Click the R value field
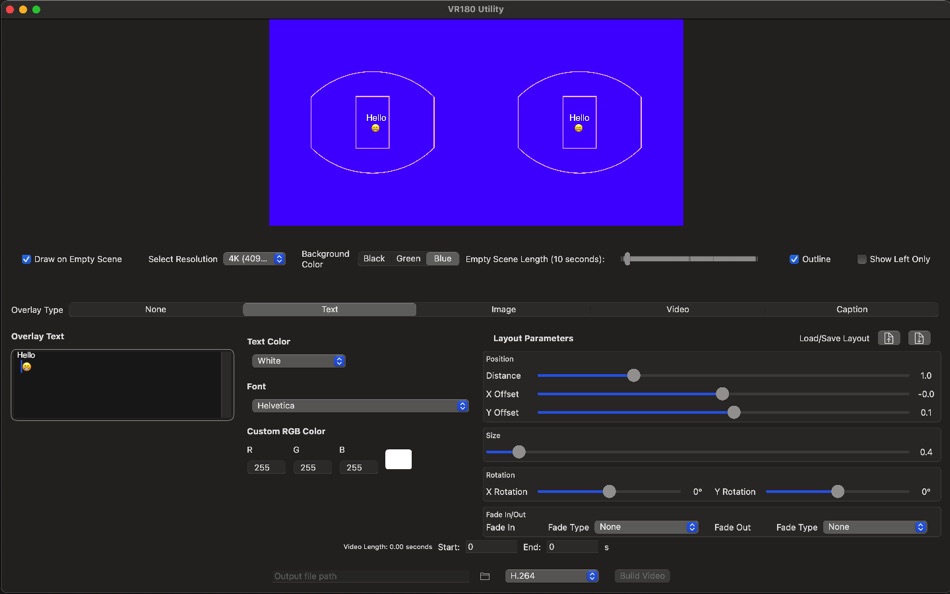The width and height of the screenshot is (950, 594). pyautogui.click(x=266, y=467)
